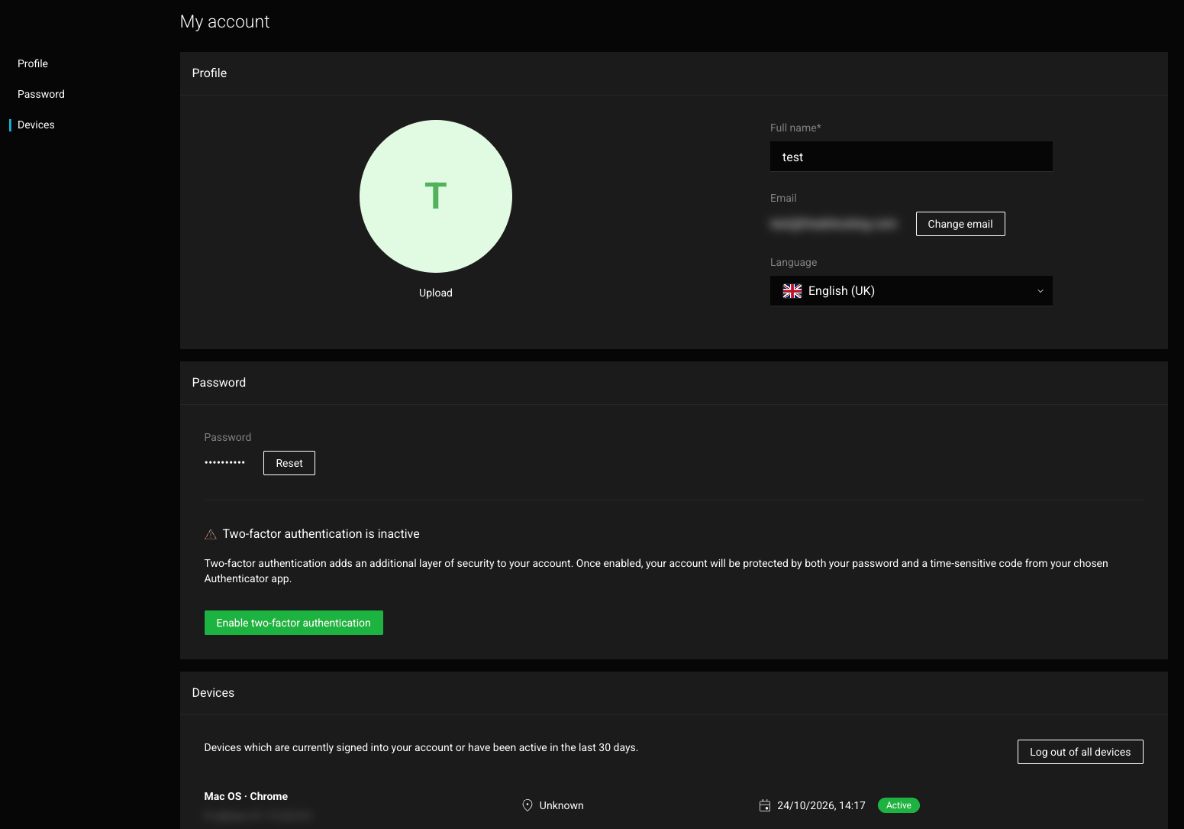The height and width of the screenshot is (829, 1184).
Task: Click the green T avatar circle
Action: tap(436, 196)
